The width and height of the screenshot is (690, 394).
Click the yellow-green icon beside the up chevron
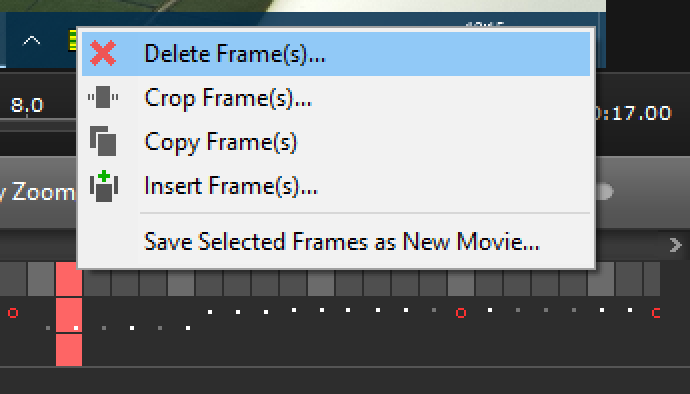tap(73, 41)
